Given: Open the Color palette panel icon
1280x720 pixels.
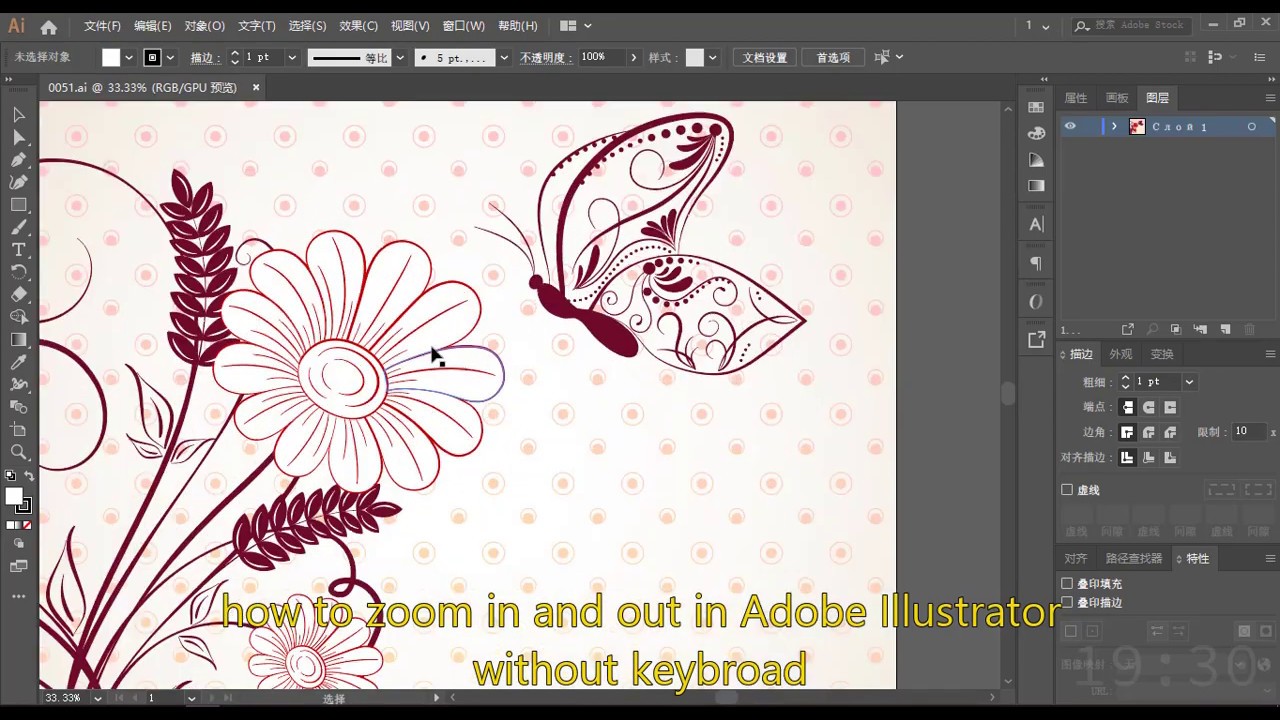Looking at the screenshot, I should [1036, 133].
